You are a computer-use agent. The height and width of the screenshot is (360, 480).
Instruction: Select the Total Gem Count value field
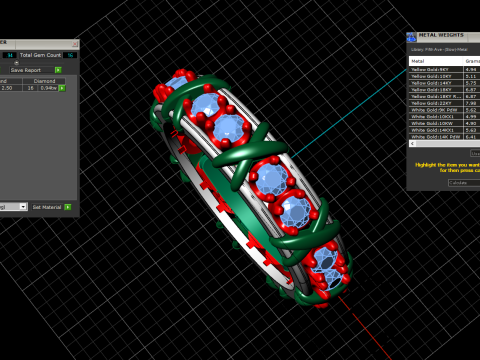pos(70,55)
